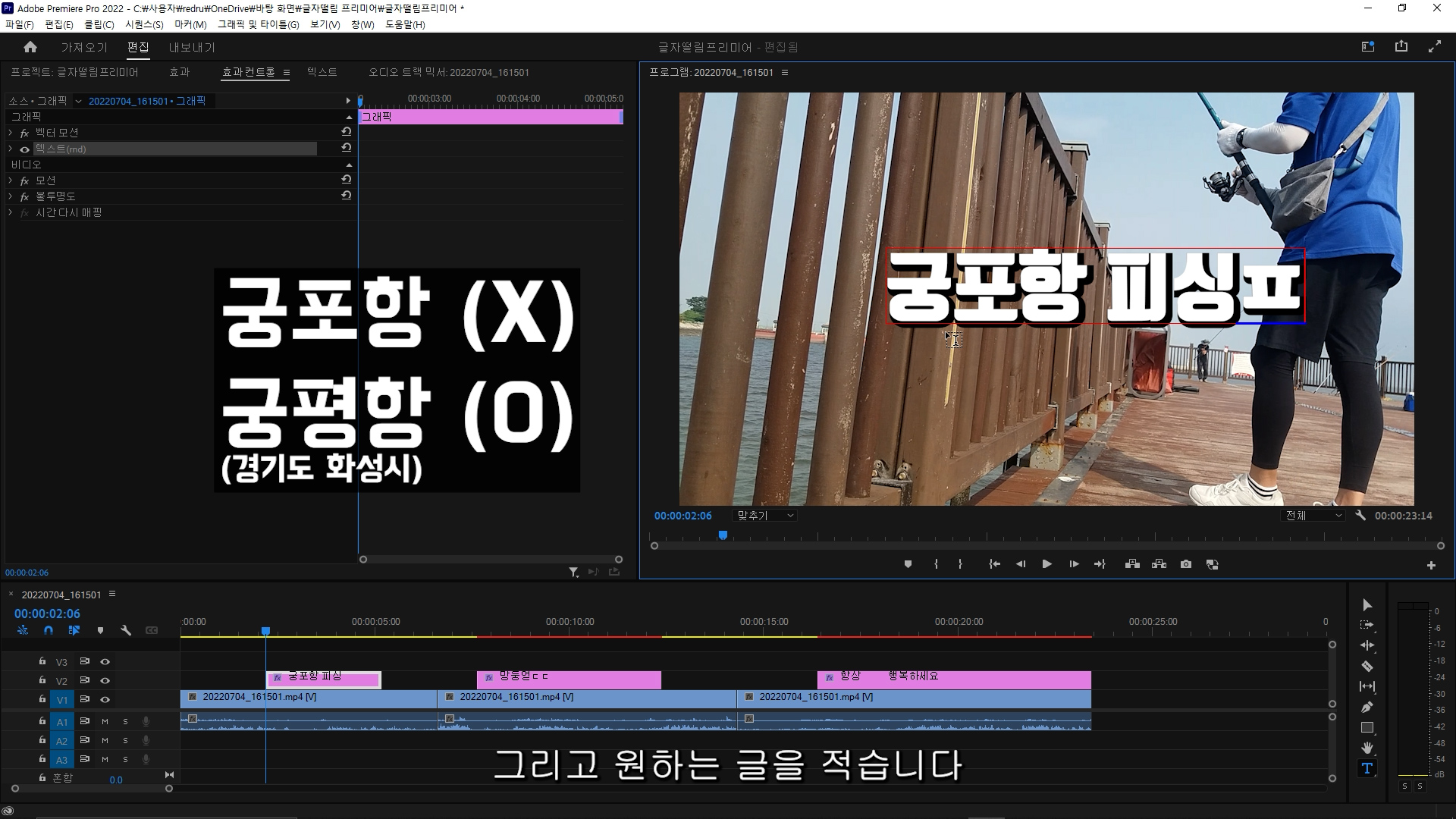Open timeline display settings wrench
1456x819 pixels.
pyautogui.click(x=126, y=630)
